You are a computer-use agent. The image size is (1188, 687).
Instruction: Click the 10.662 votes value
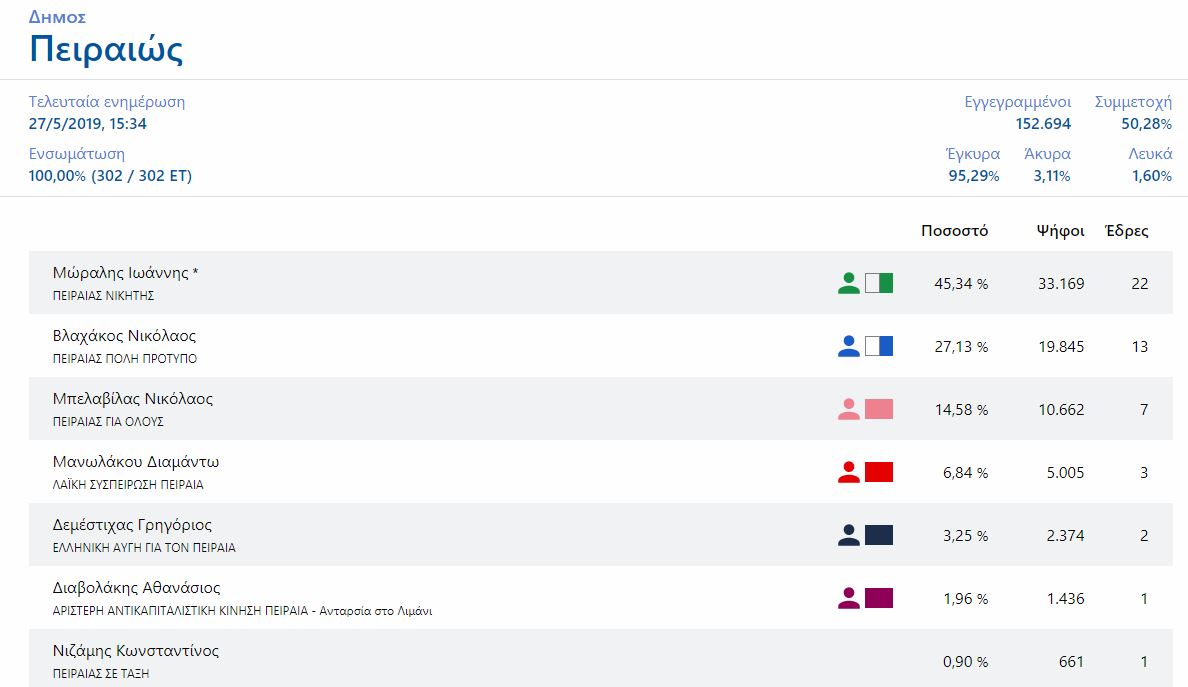coord(1061,410)
